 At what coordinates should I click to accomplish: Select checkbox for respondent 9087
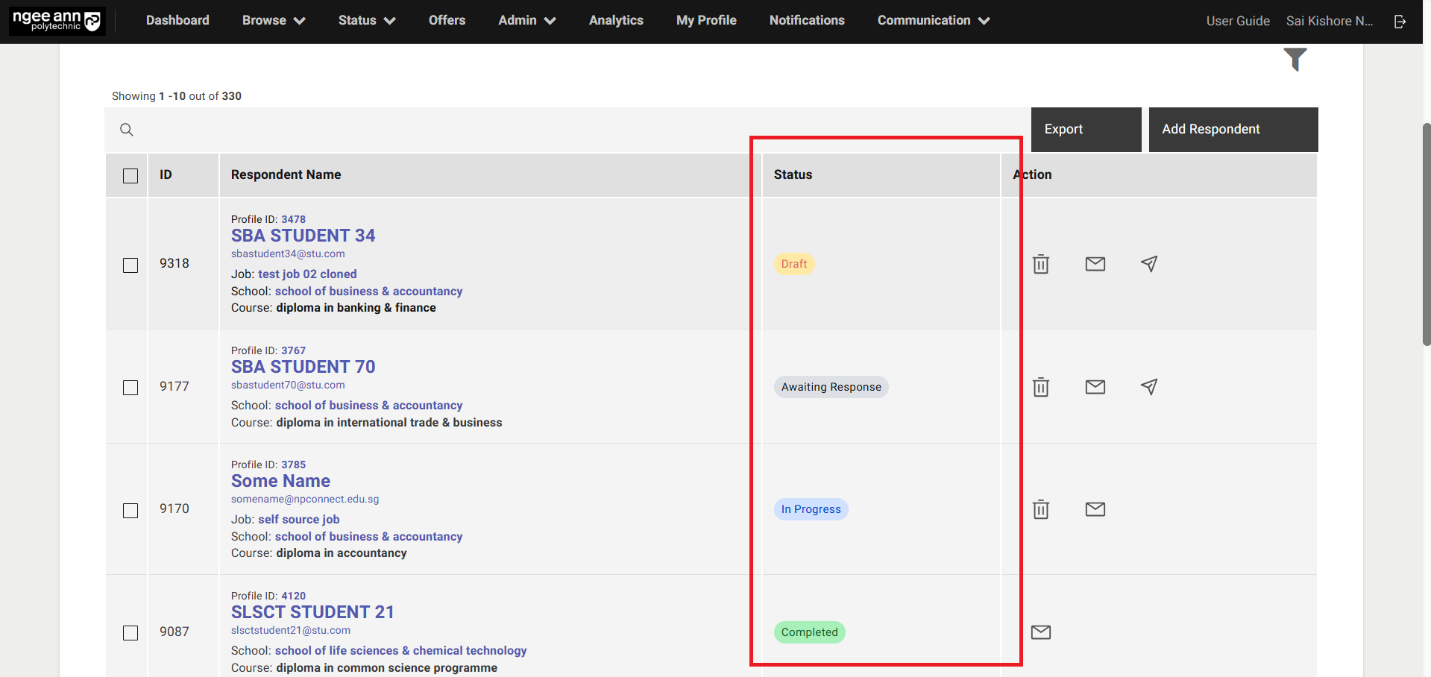[130, 633]
